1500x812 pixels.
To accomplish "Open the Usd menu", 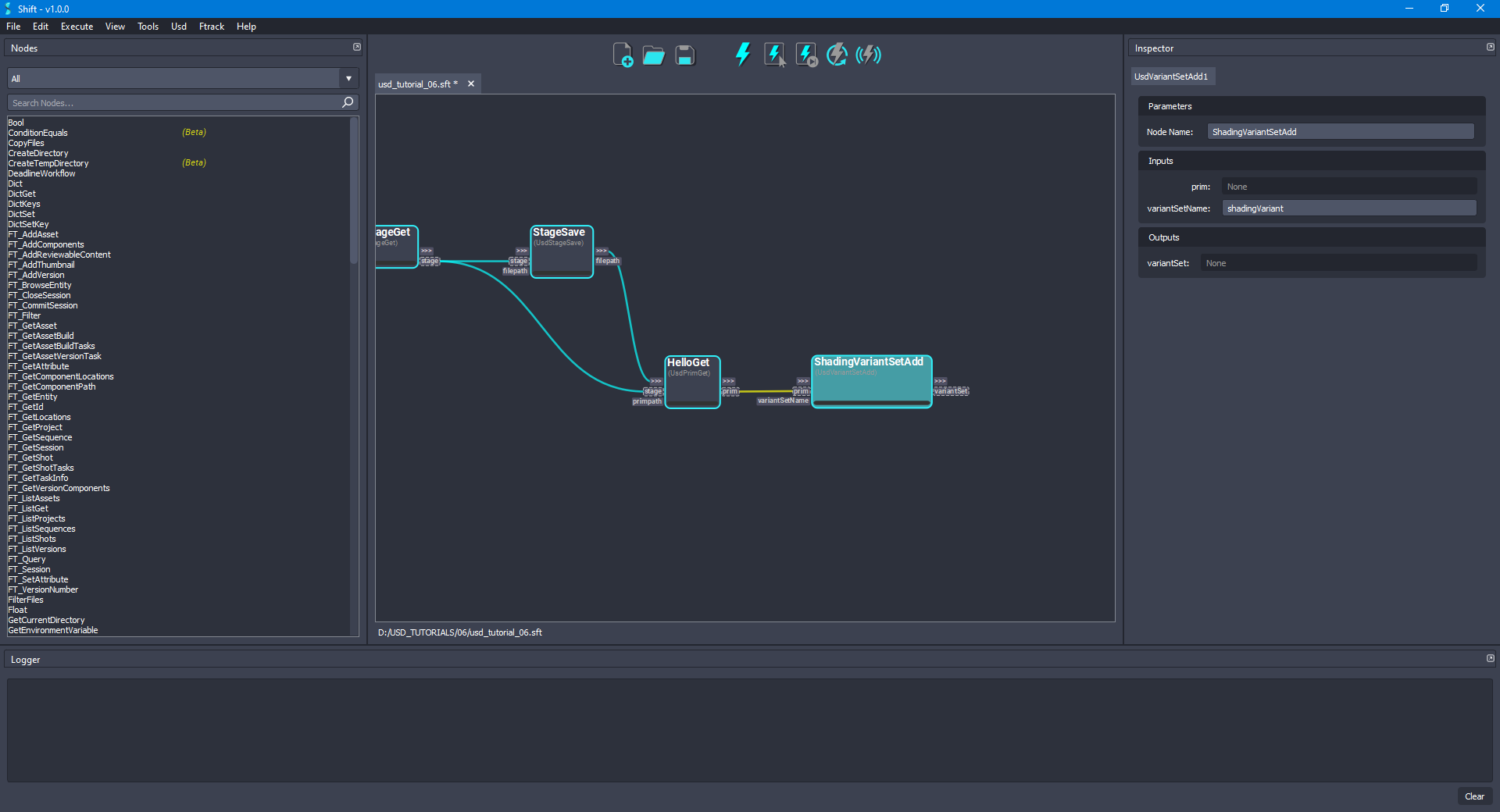I will (178, 26).
